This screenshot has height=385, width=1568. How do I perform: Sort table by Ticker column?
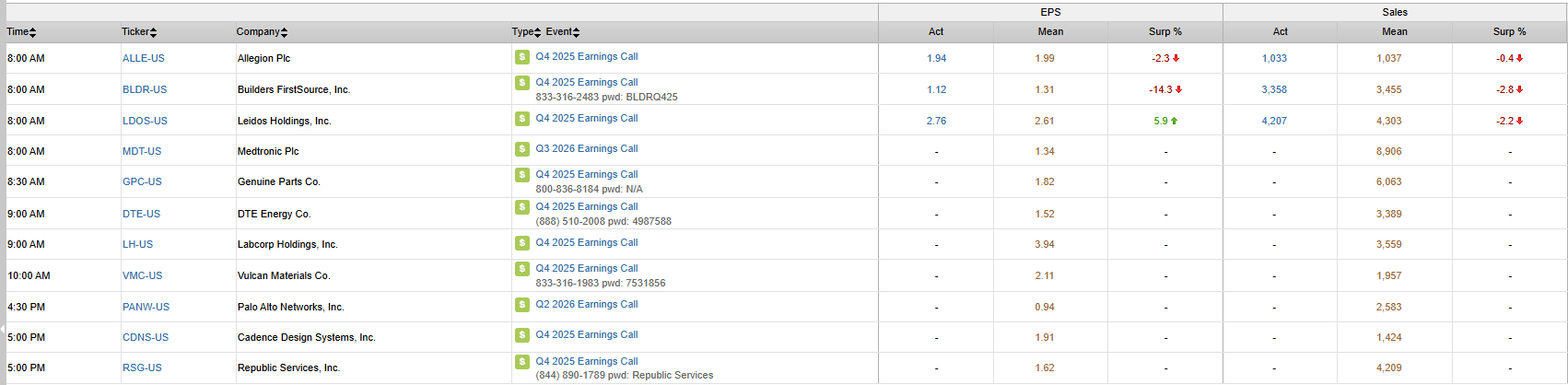(x=139, y=32)
